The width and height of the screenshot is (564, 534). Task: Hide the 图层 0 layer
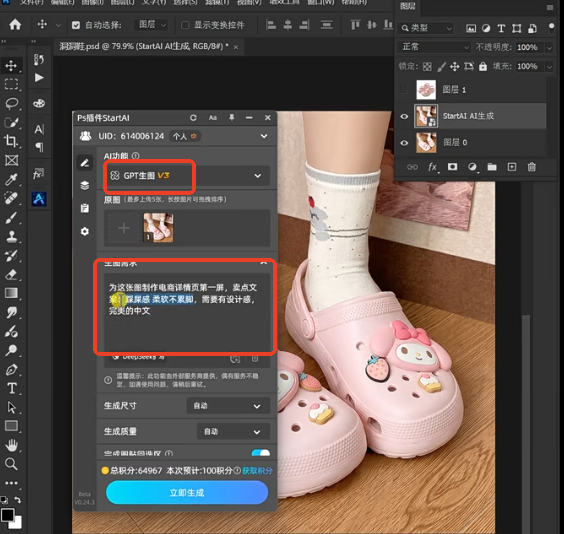click(x=404, y=143)
